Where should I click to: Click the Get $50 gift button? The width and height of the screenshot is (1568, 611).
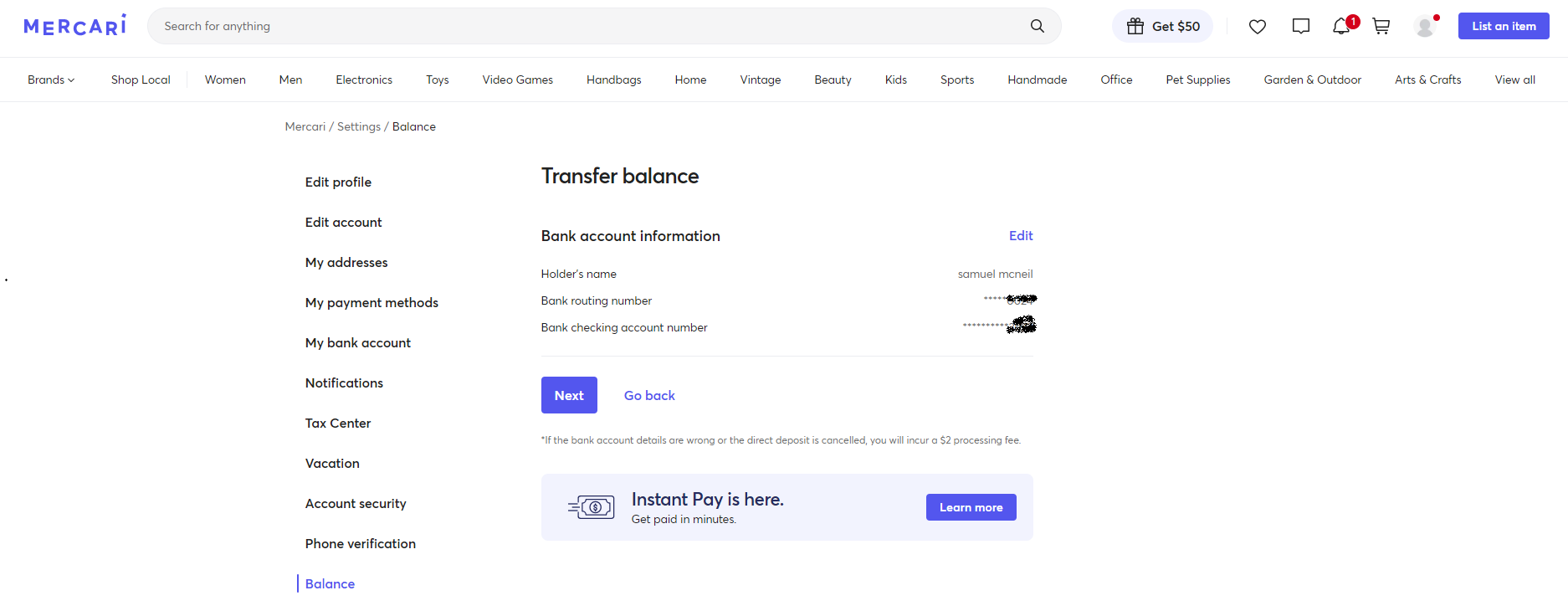pos(1162,27)
